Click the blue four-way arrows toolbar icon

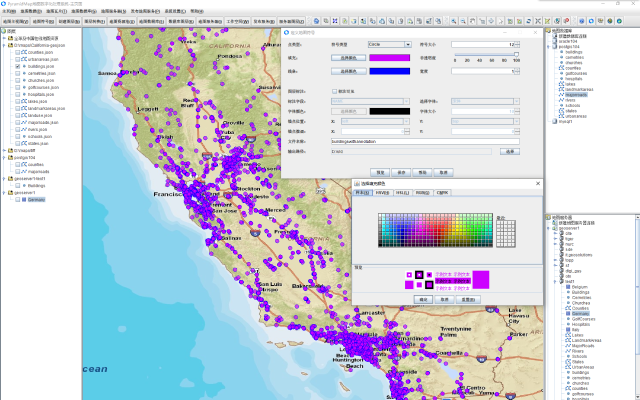tap(491, 21)
